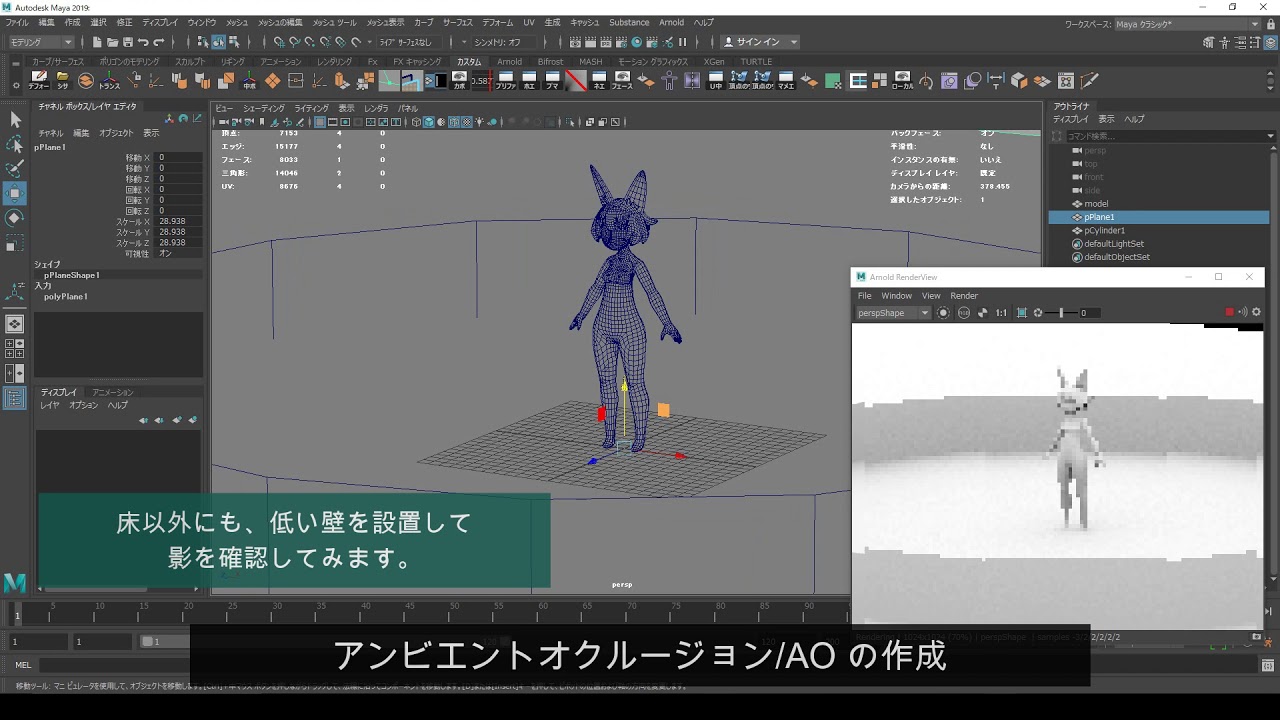Open the perspShape camera dropdown in RenderView
This screenshot has width=1280, height=720.
point(893,313)
